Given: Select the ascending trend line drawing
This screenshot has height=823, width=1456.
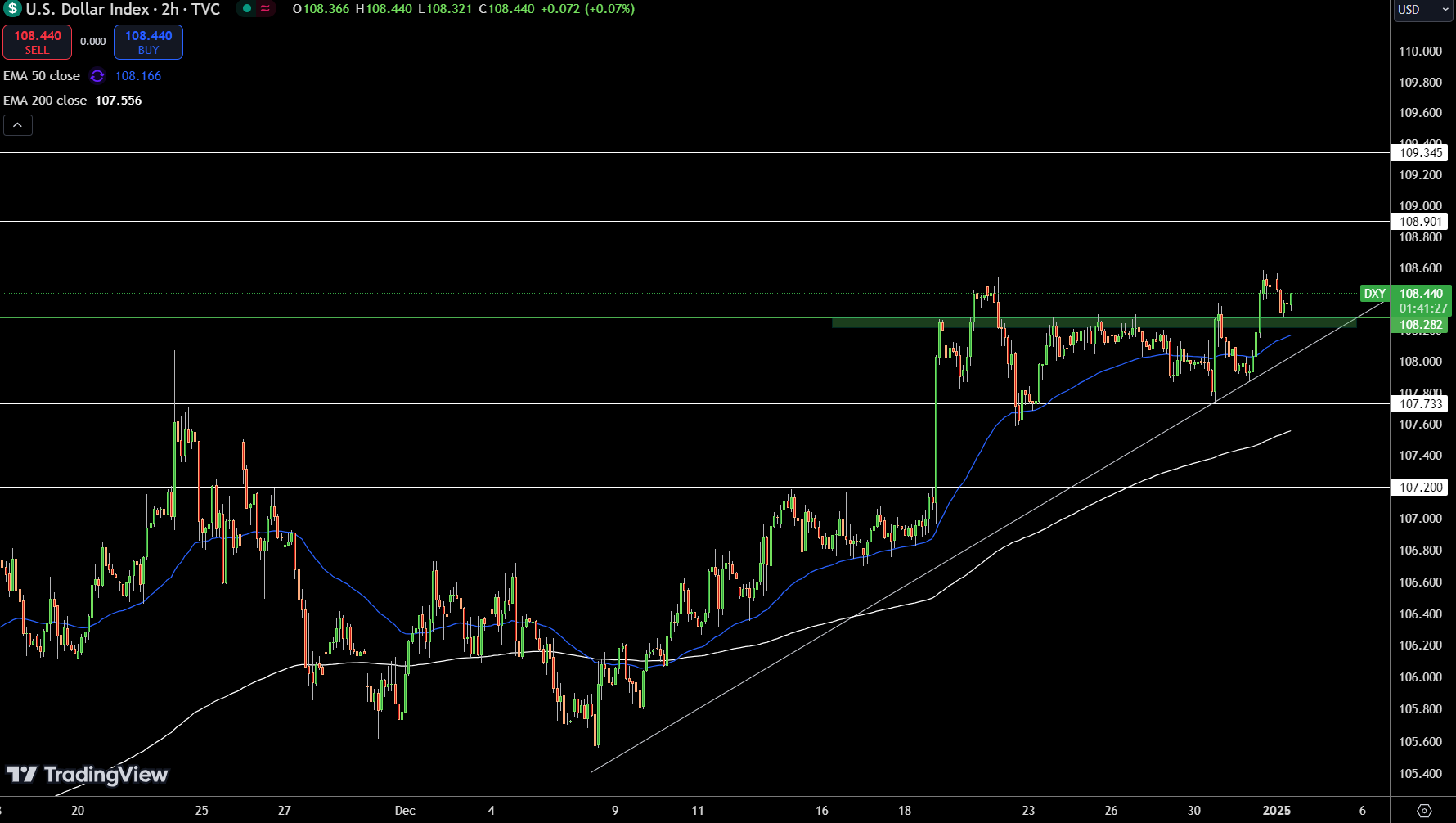Looking at the screenshot, I should 990,536.
